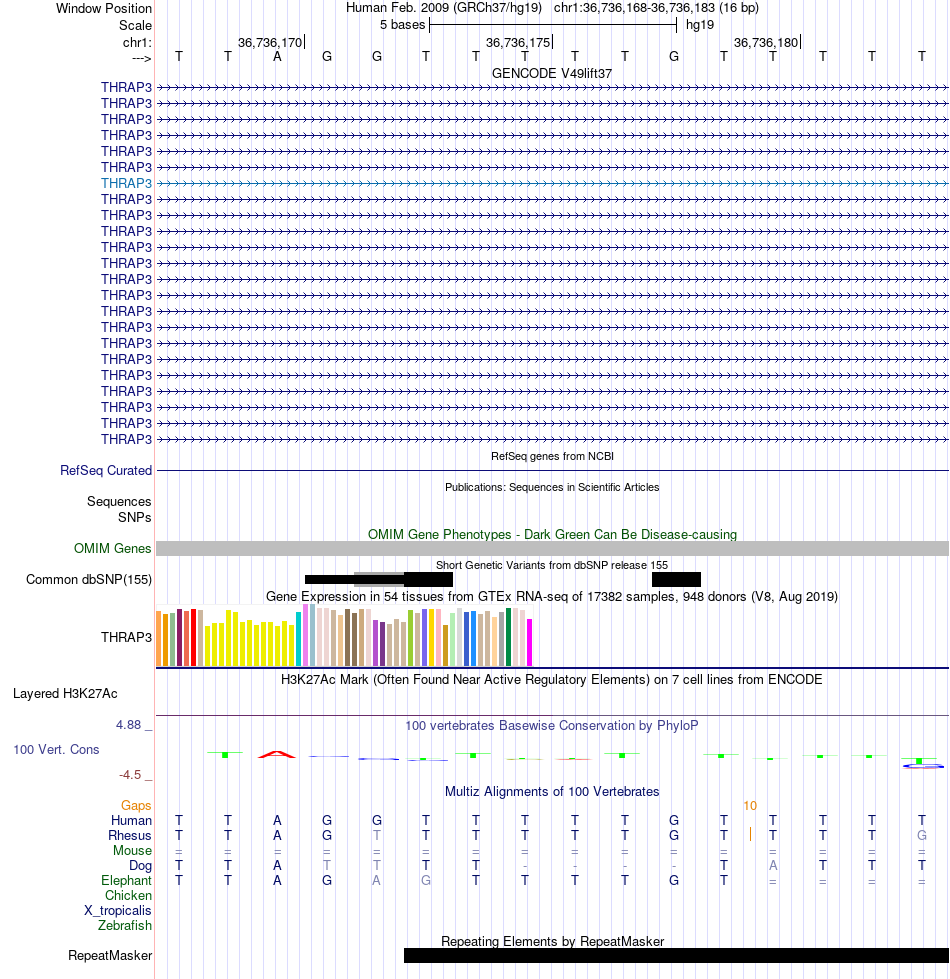Open the RefSeq Curated track label
This screenshot has height=979, width=950.
click(x=105, y=470)
